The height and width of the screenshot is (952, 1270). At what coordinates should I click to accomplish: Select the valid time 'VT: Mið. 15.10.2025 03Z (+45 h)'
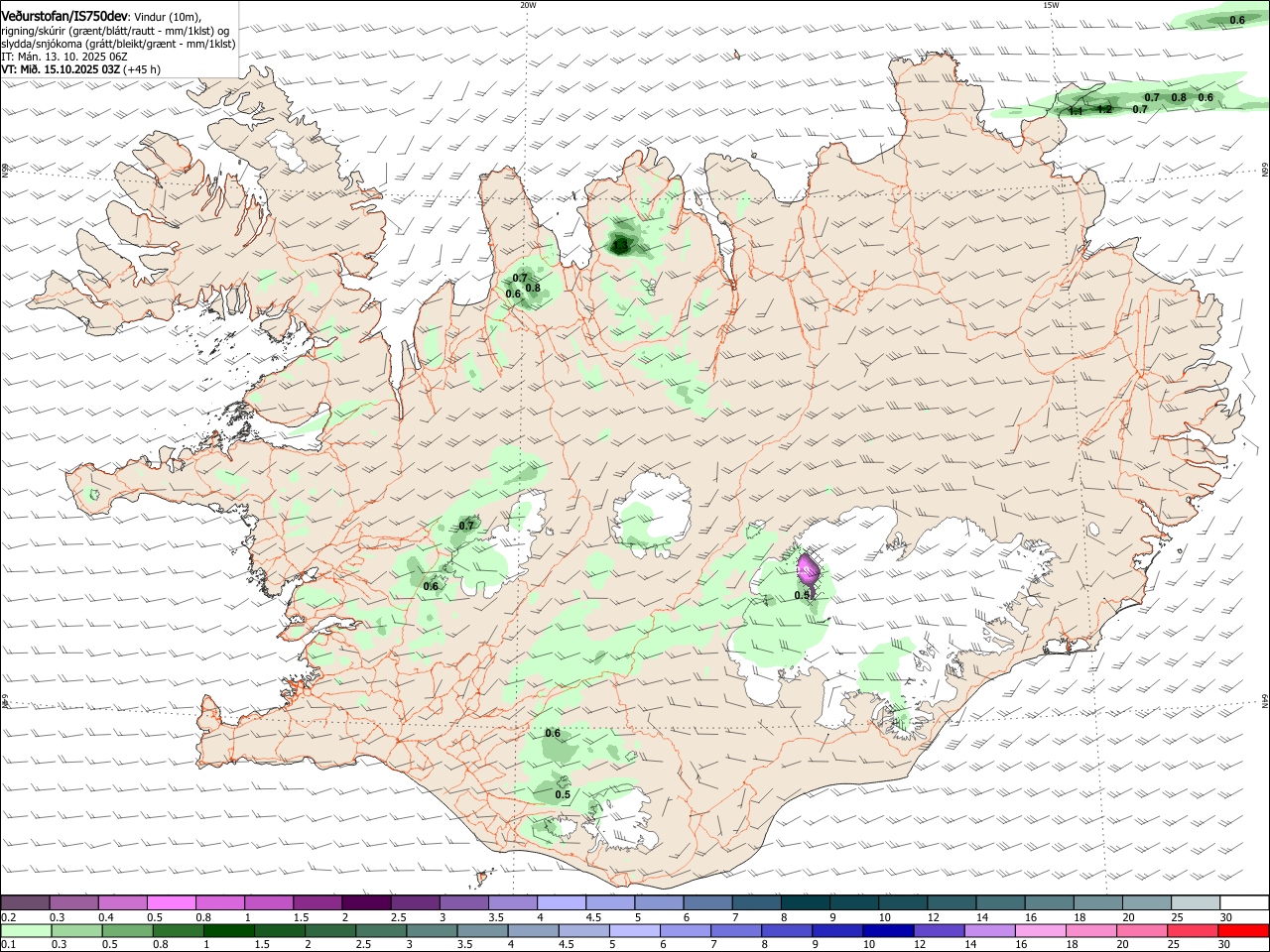pyautogui.click(x=81, y=69)
